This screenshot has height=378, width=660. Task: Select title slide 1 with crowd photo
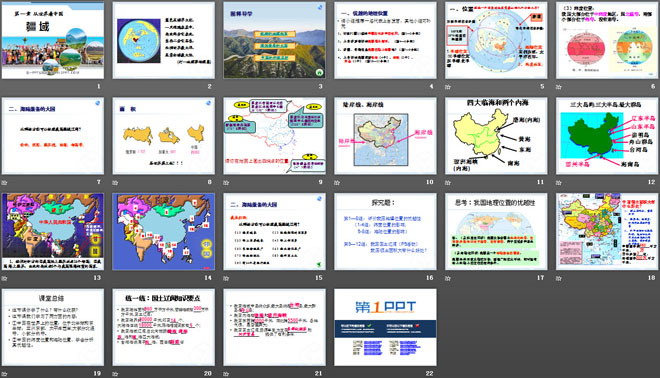[53, 40]
